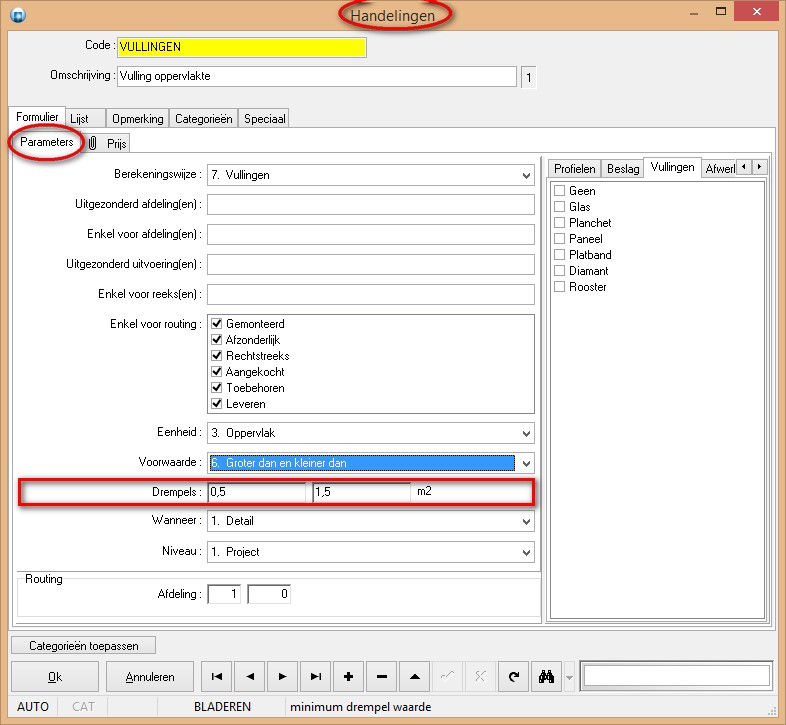Open the Eenheid dropdown

tap(526, 433)
